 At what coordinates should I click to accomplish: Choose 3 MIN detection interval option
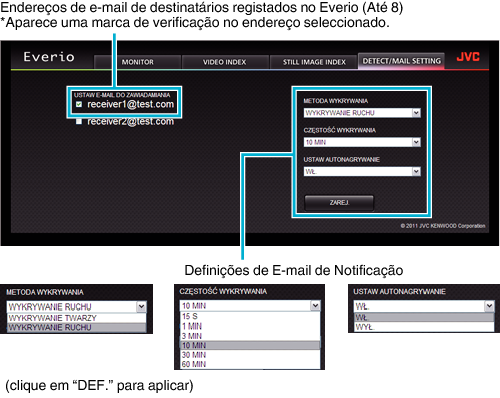pyautogui.click(x=250, y=336)
